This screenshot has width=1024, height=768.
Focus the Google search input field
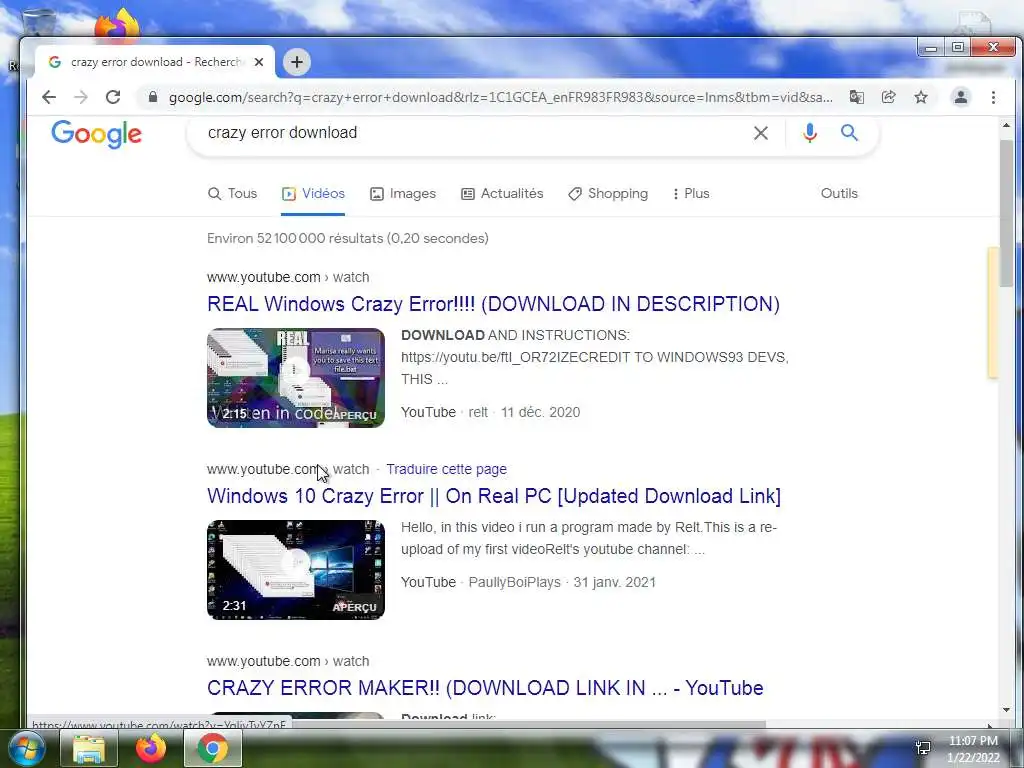477,133
